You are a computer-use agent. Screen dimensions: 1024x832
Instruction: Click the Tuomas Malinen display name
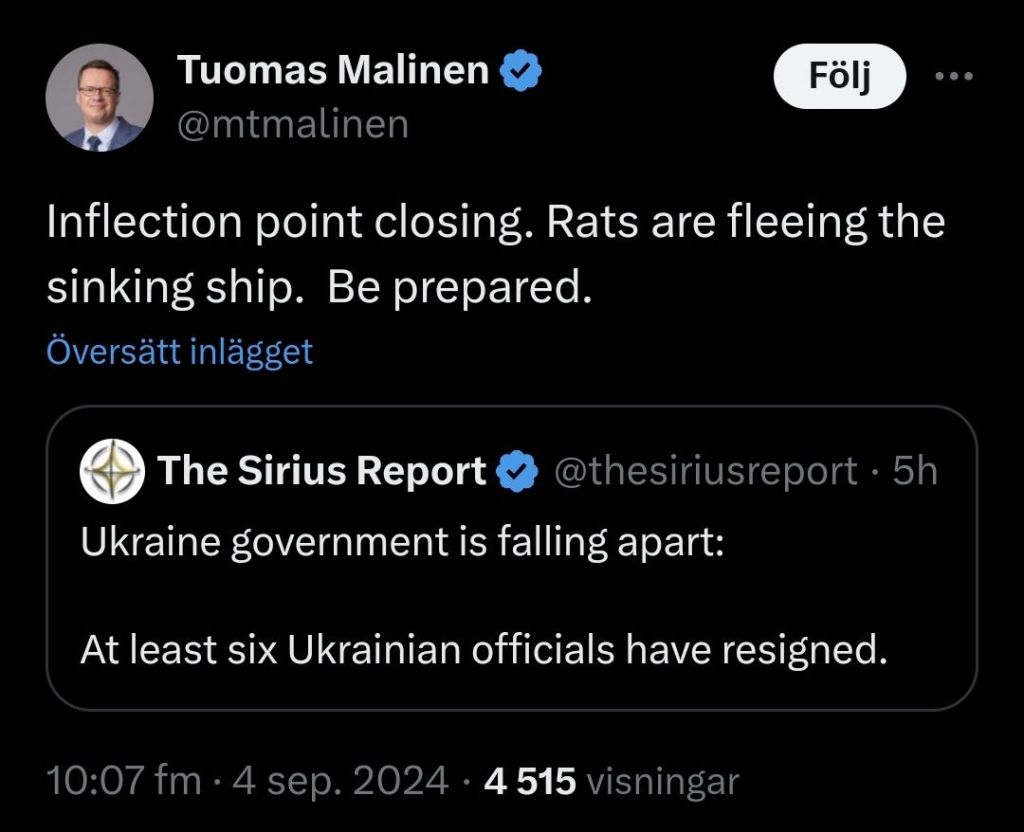coord(333,70)
